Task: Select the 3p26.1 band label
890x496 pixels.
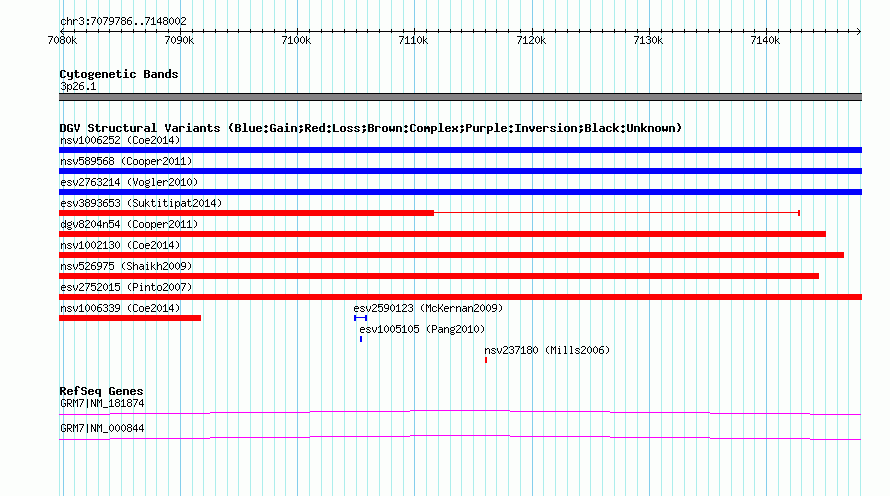Action: click(78, 86)
